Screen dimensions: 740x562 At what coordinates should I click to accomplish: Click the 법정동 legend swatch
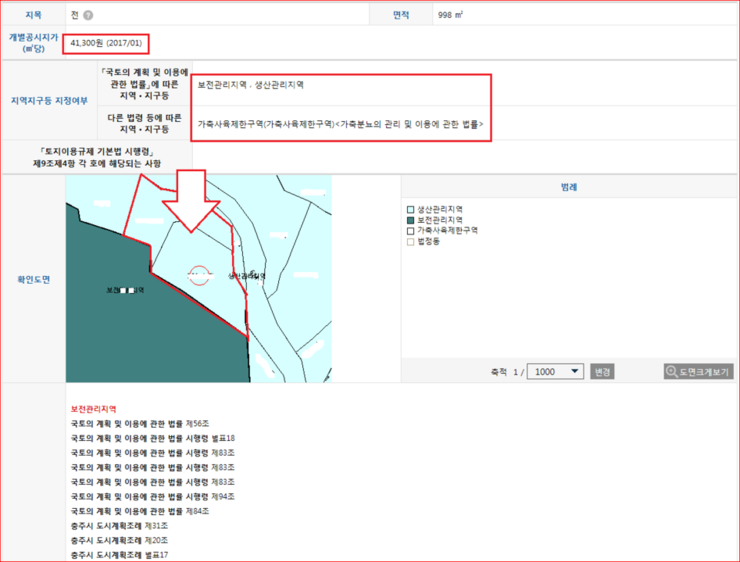click(x=410, y=242)
